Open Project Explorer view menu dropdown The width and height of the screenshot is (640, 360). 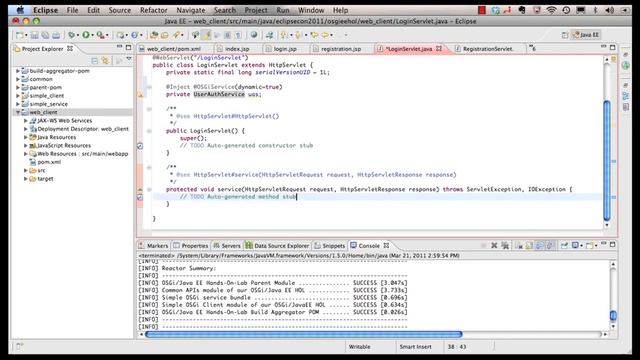pyautogui.click(x=129, y=60)
